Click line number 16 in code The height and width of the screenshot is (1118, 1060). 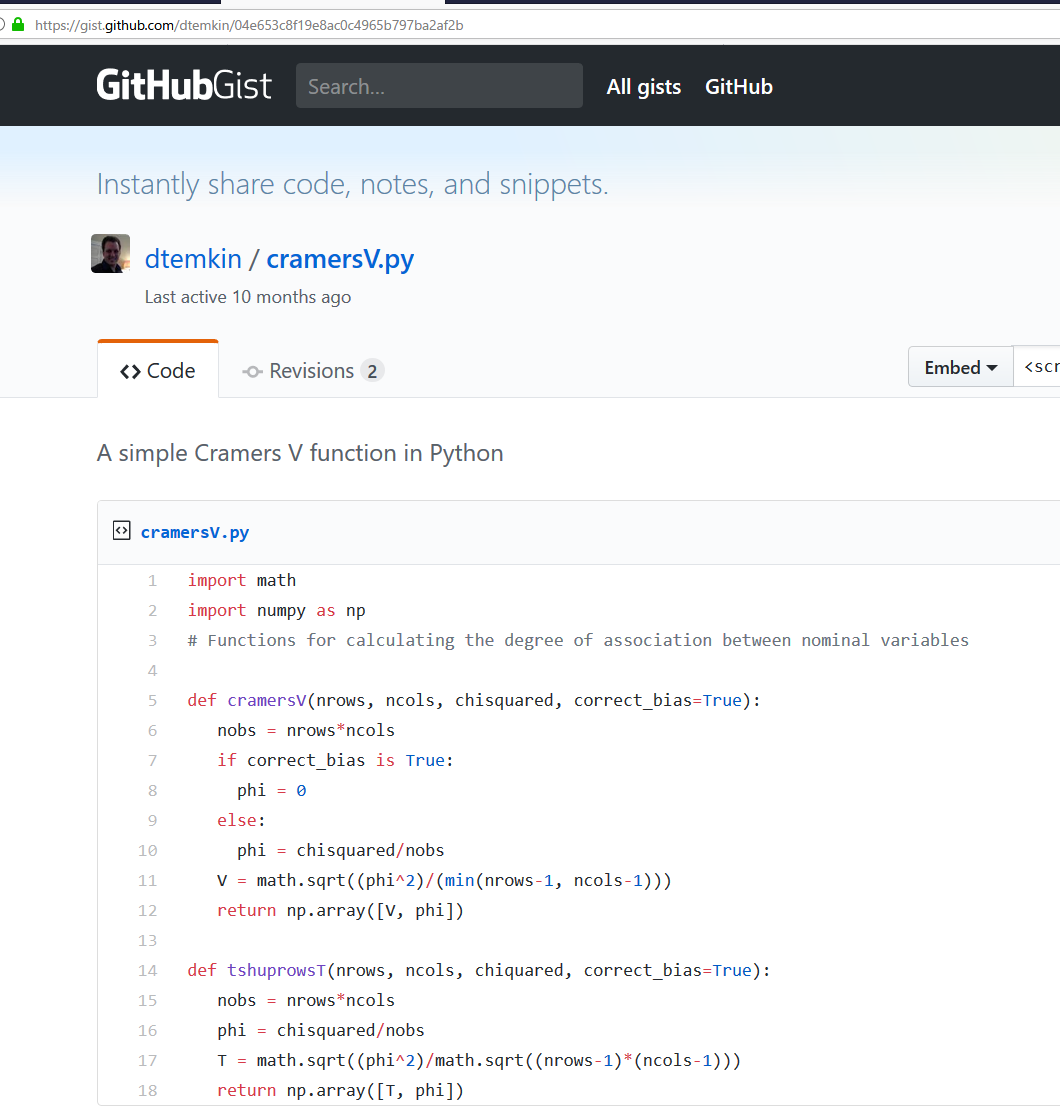click(148, 1030)
